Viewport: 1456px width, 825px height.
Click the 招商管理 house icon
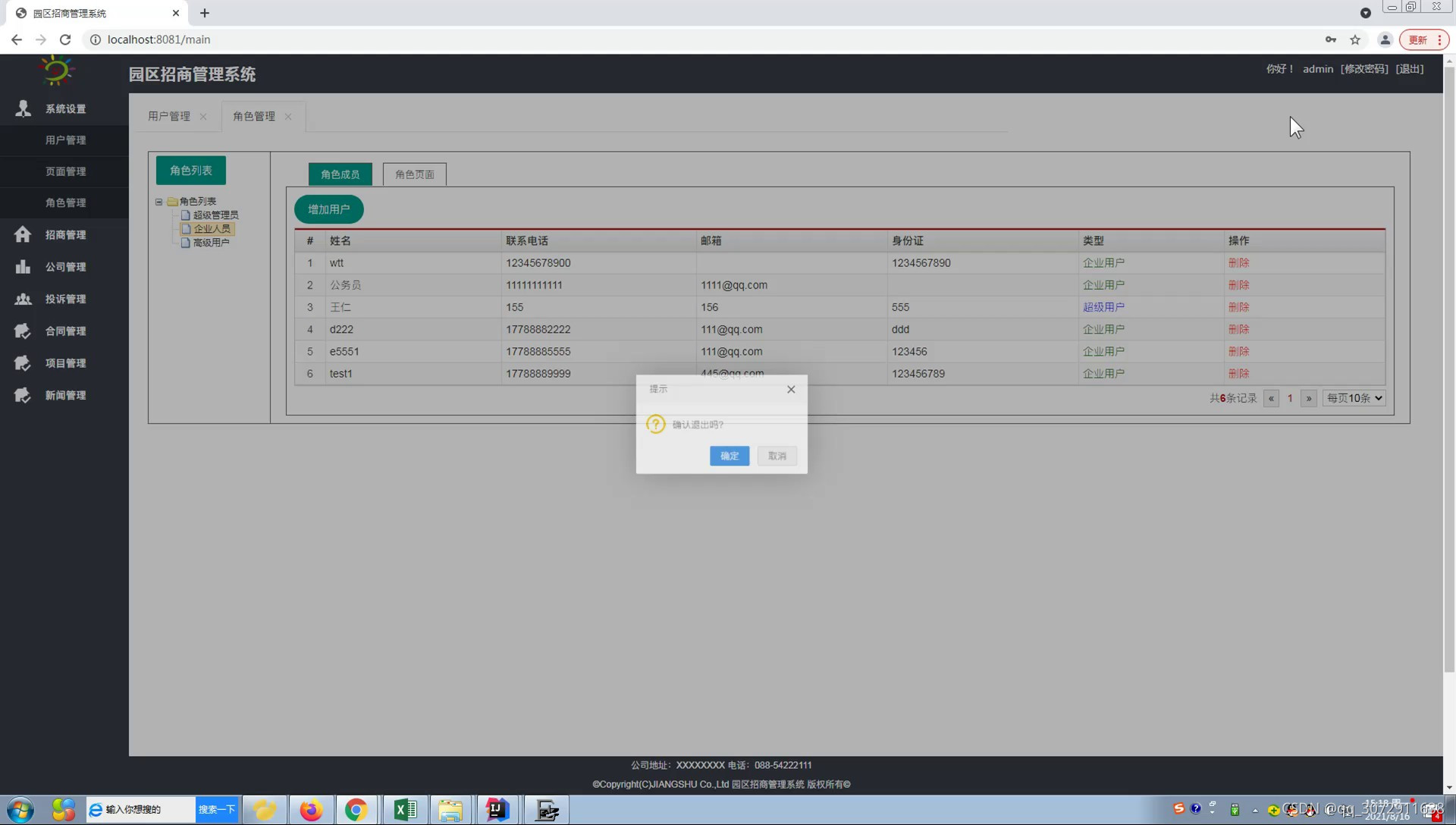pyautogui.click(x=23, y=234)
